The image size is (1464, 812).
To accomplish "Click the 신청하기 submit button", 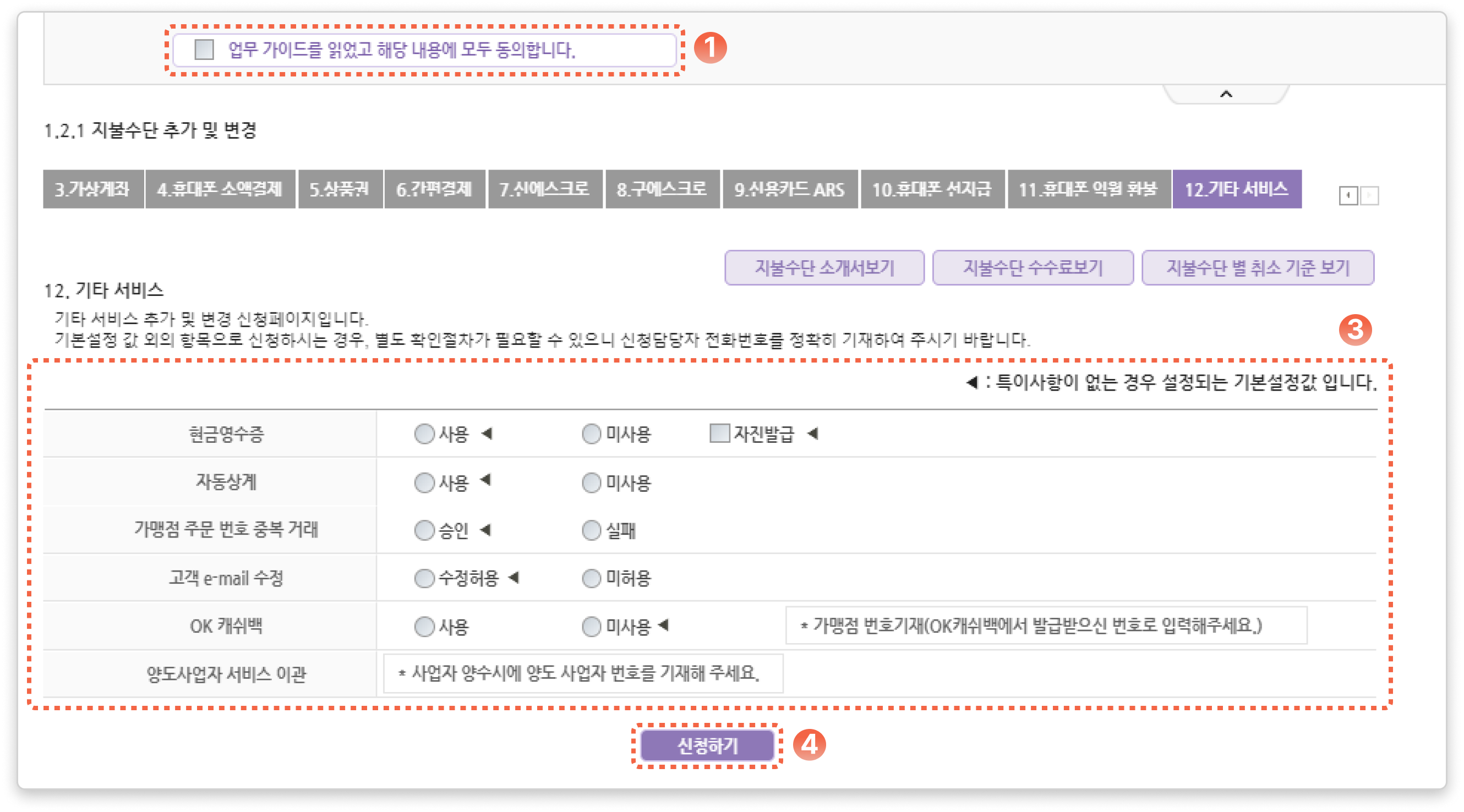I will (x=707, y=745).
